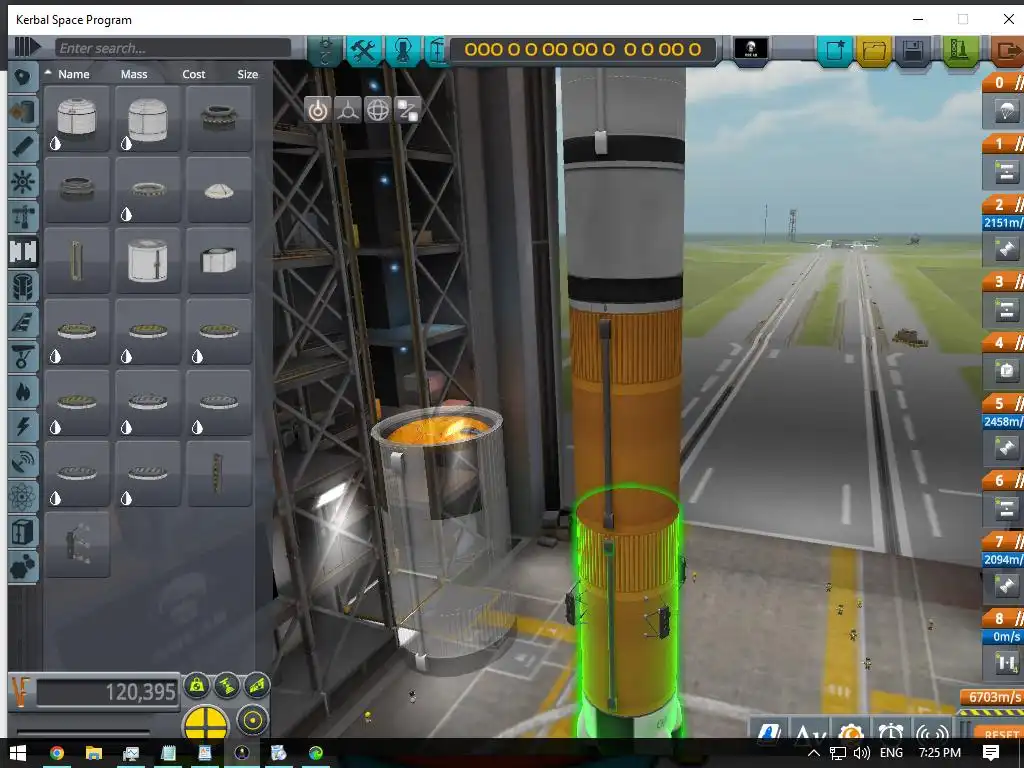This screenshot has width=1024, height=768.
Task: Open the Communication parts category
Action: (x=23, y=462)
